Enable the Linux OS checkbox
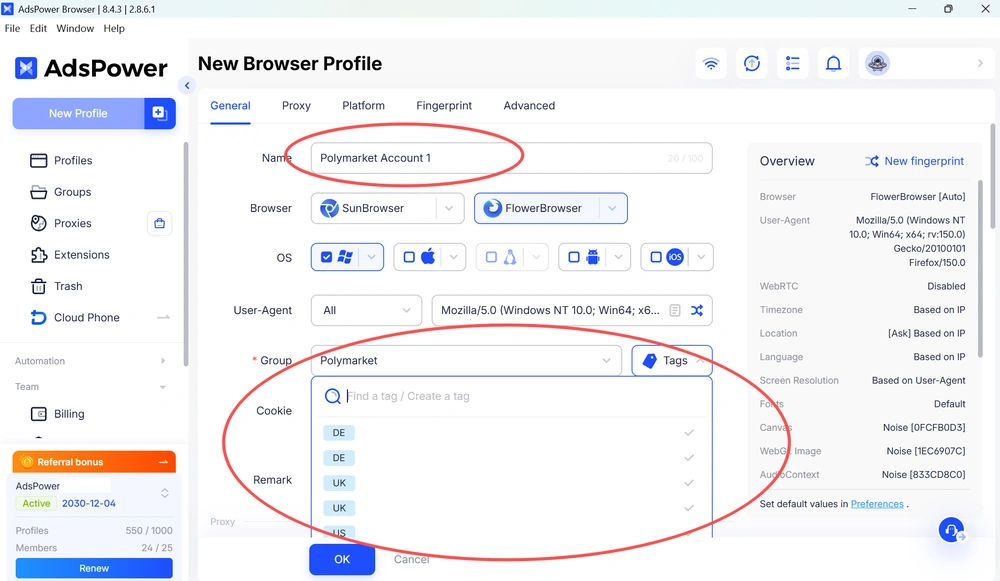 [491, 257]
